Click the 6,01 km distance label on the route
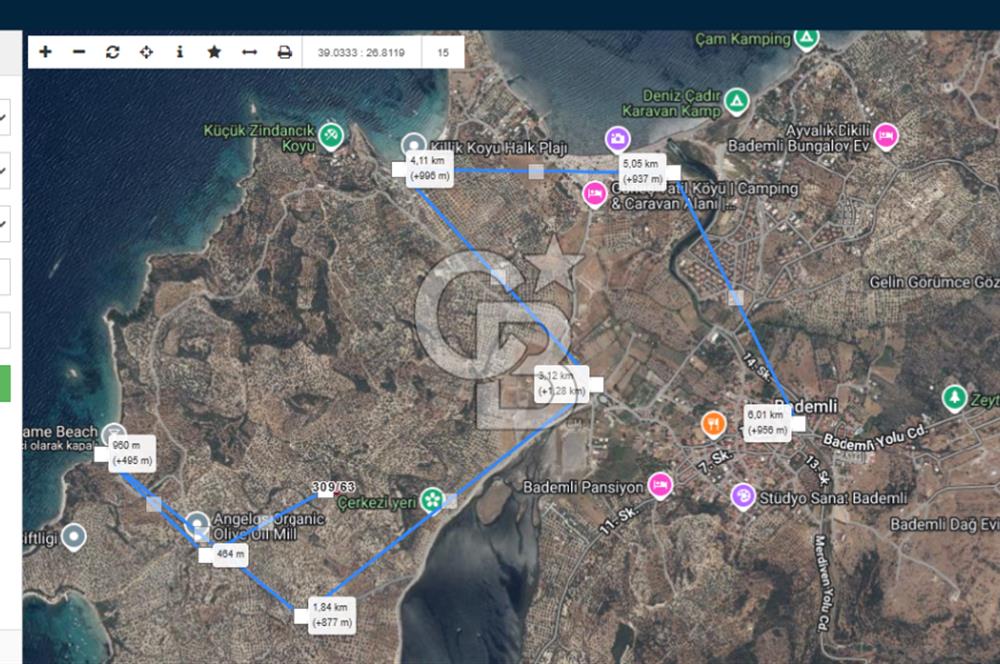This screenshot has width=1000, height=664. tap(766, 420)
